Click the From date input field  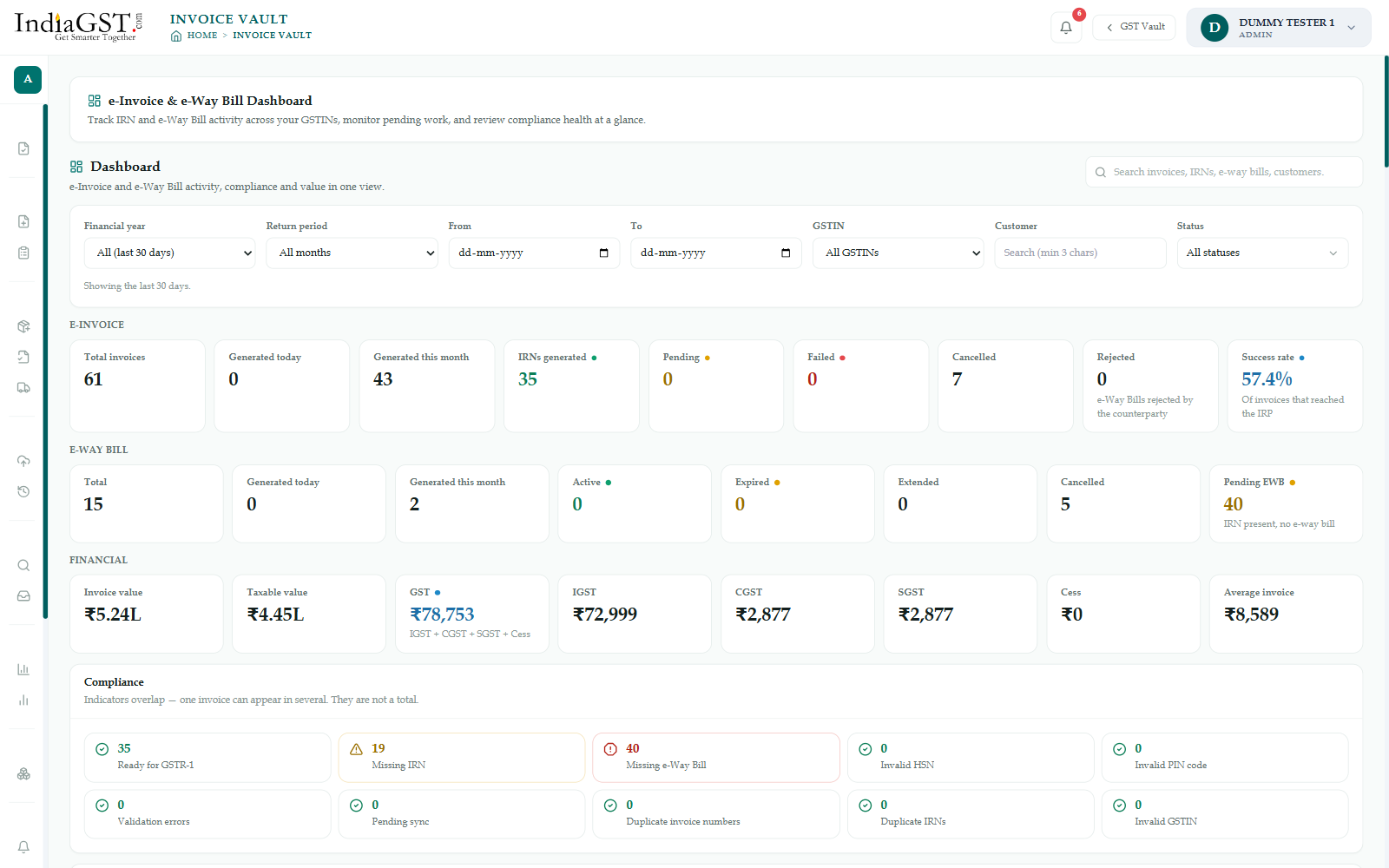(x=534, y=253)
